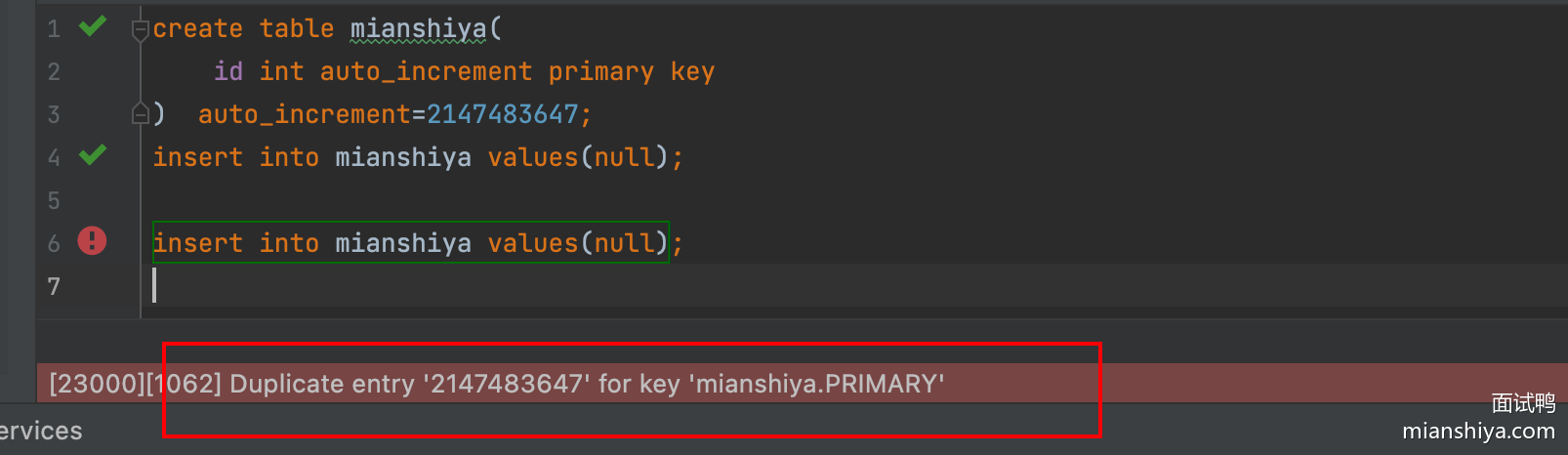Collapse the create table fold marker on line 1
1568x455 pixels.
click(x=141, y=30)
